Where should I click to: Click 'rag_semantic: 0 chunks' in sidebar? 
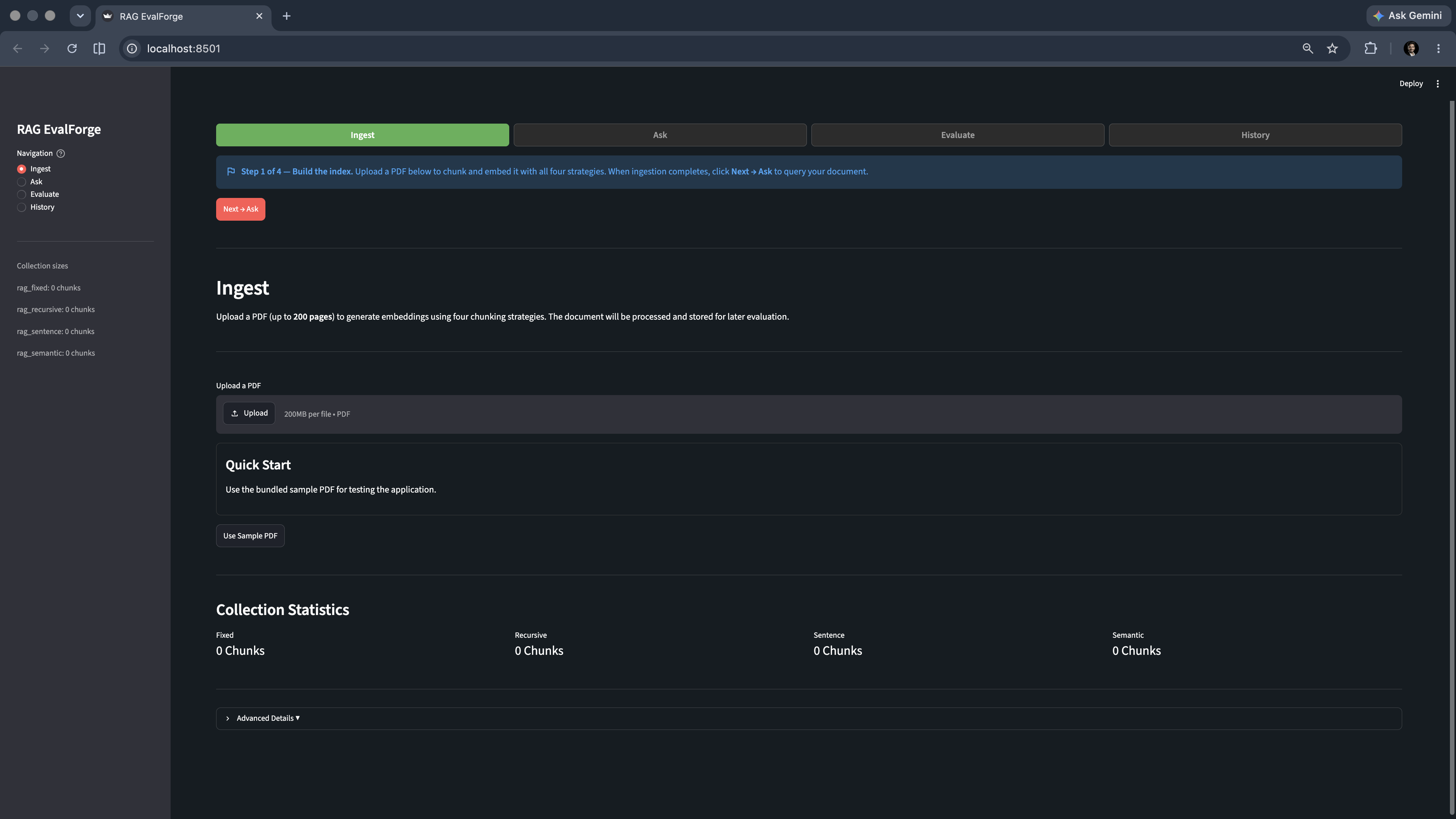point(56,353)
